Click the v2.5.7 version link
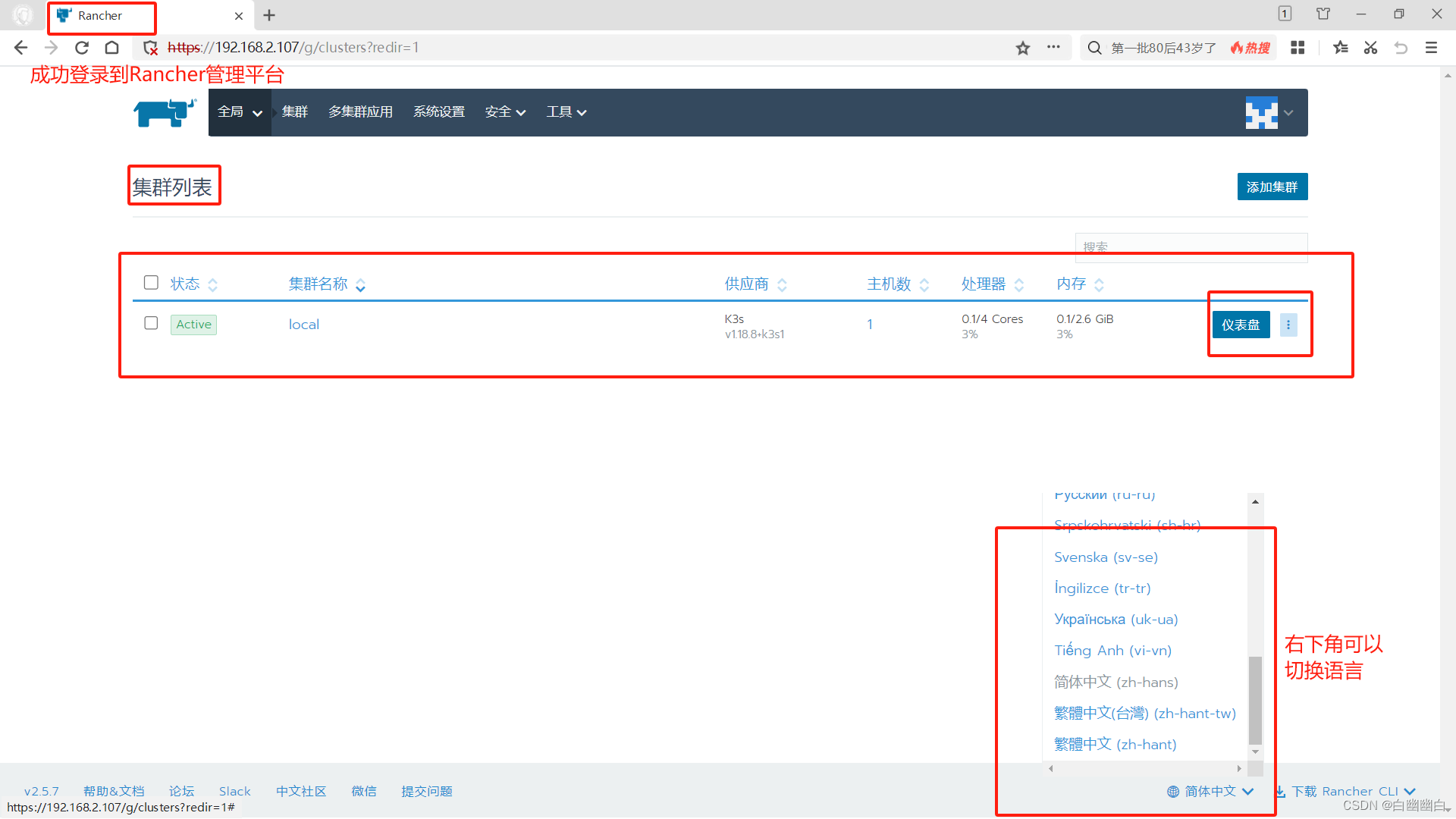 41,792
